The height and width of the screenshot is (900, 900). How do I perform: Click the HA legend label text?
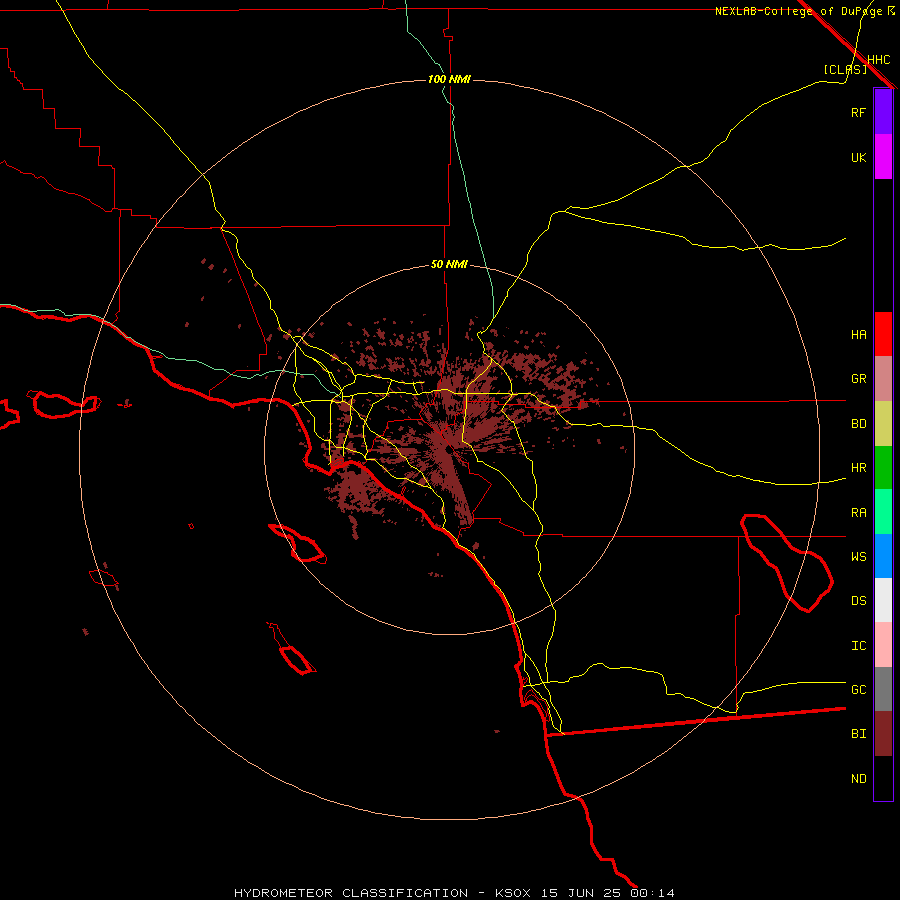tap(858, 335)
